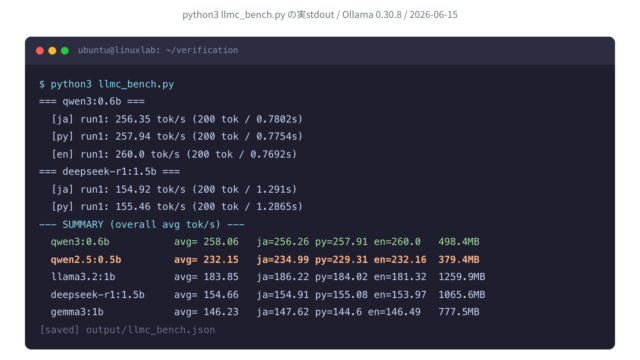Click the SUMMARY (overall avg tok/s) heading

(142, 224)
